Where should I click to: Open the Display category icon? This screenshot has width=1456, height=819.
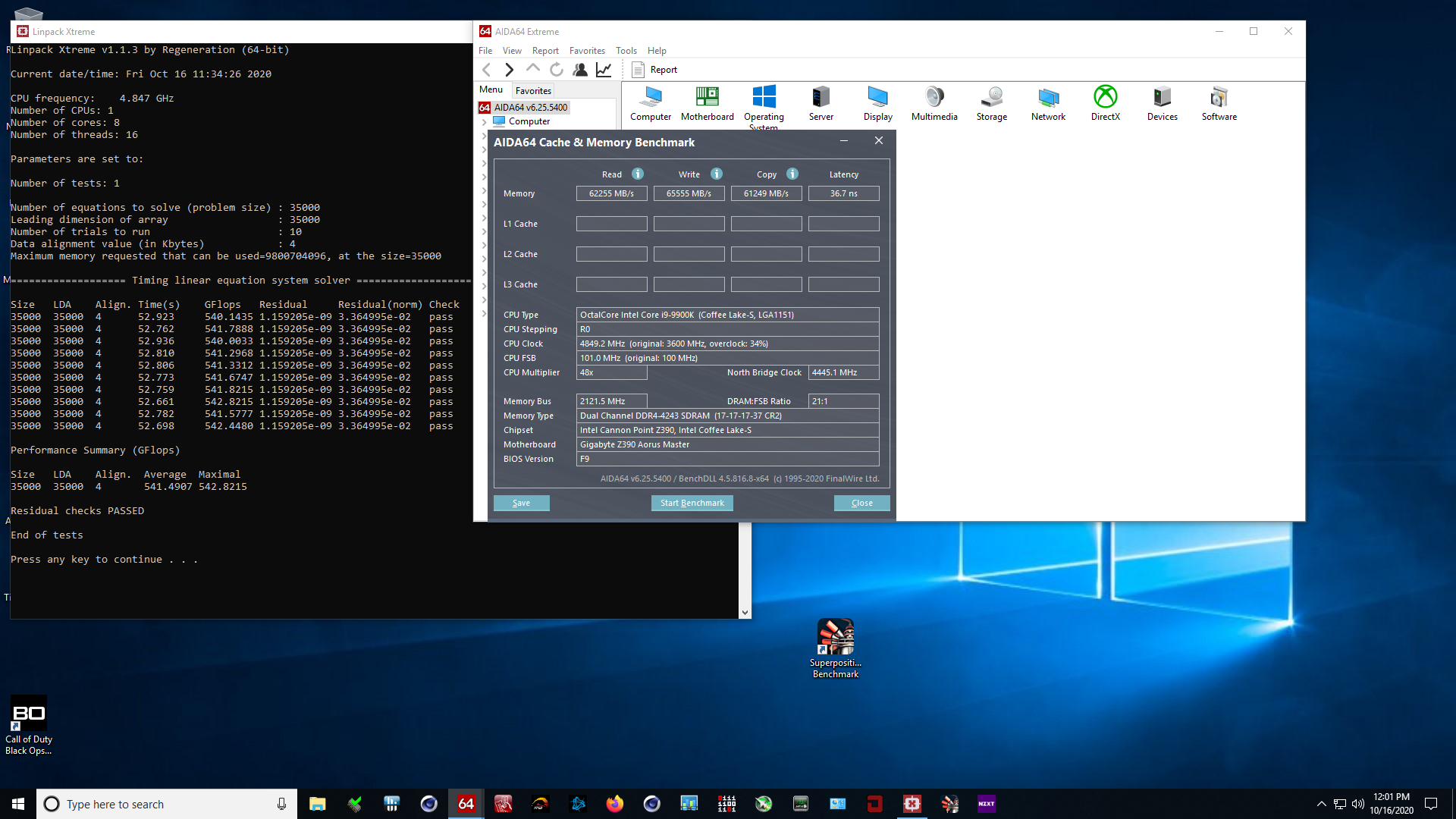[877, 104]
